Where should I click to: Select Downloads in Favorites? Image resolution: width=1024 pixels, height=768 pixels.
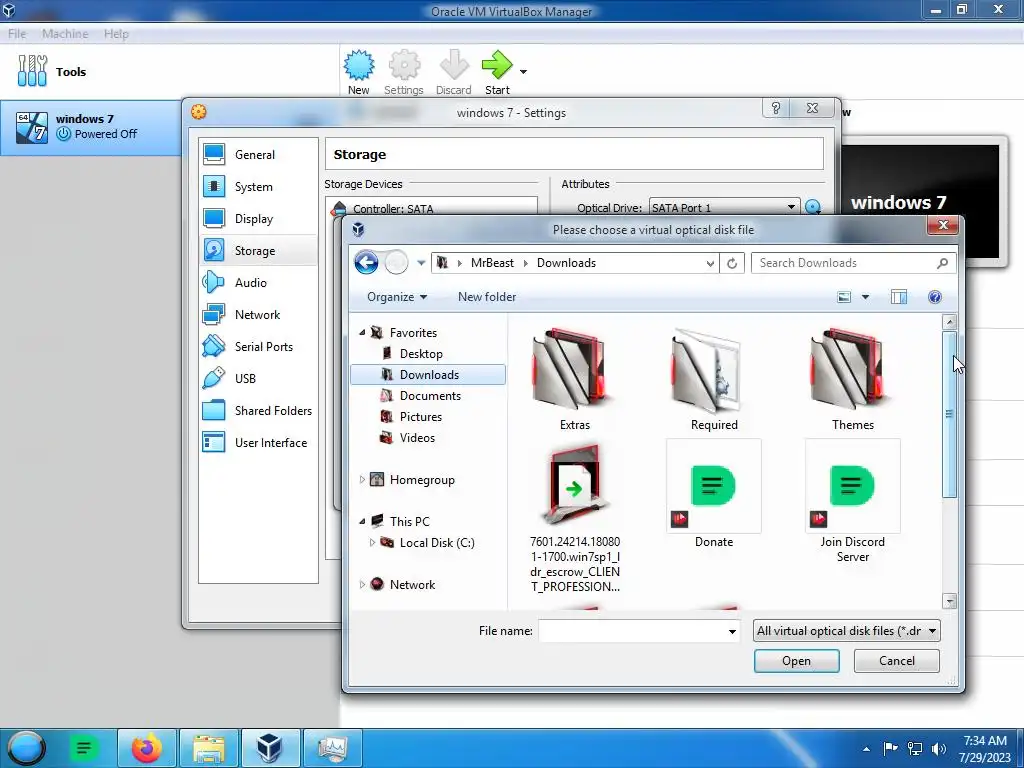click(428, 375)
